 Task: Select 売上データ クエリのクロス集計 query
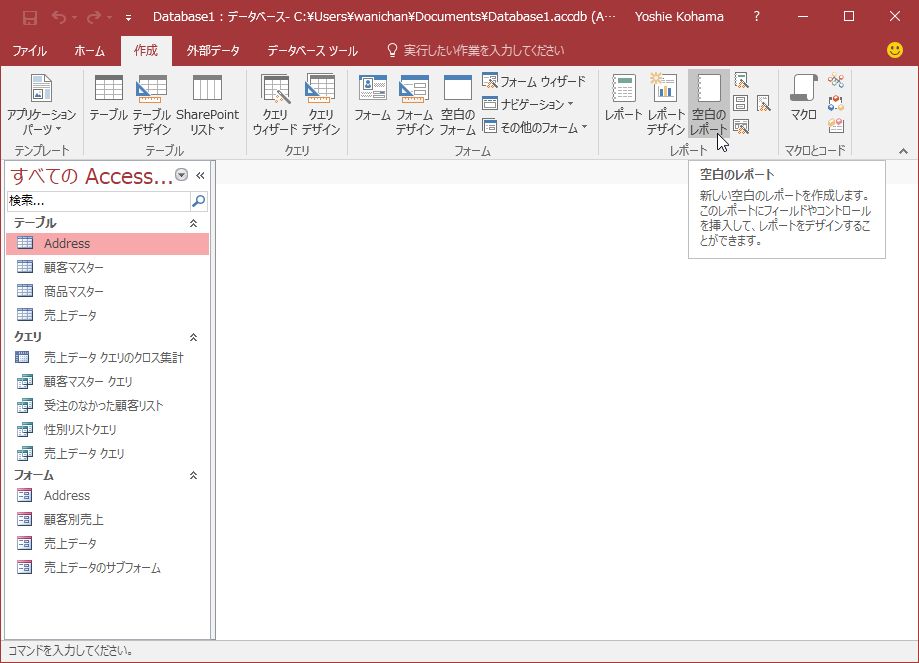click(107, 358)
